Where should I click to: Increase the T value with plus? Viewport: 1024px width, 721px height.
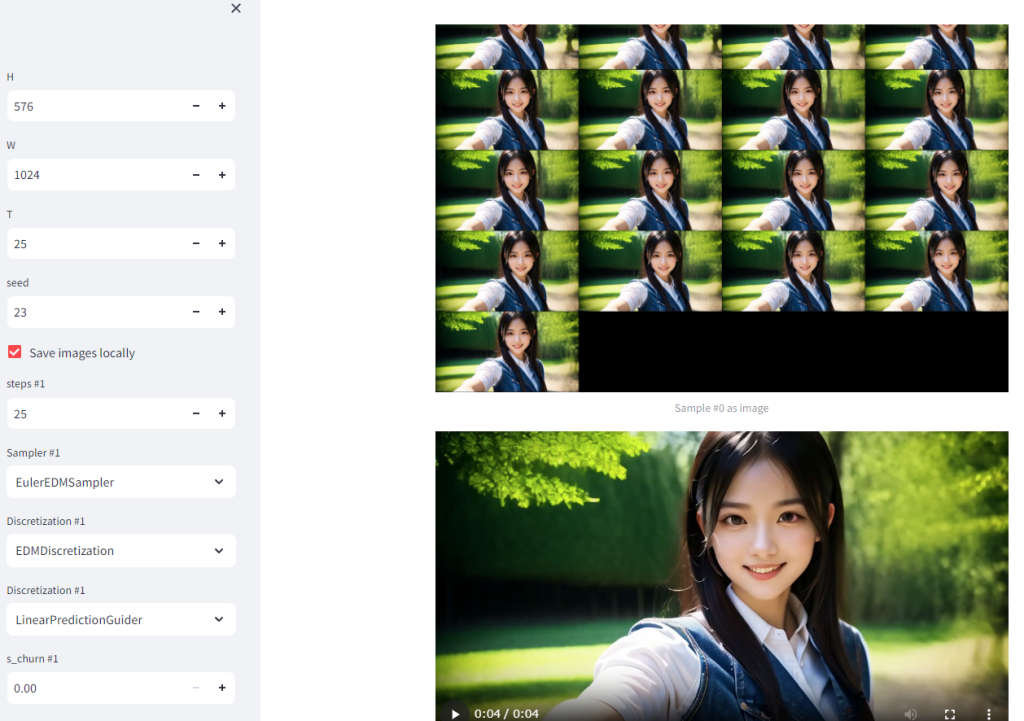pos(222,244)
